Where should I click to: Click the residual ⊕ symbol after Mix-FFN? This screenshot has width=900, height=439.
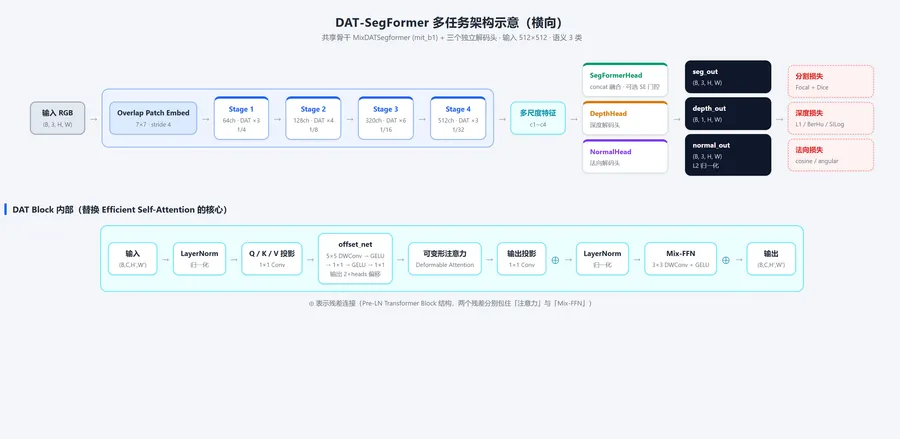click(726, 260)
